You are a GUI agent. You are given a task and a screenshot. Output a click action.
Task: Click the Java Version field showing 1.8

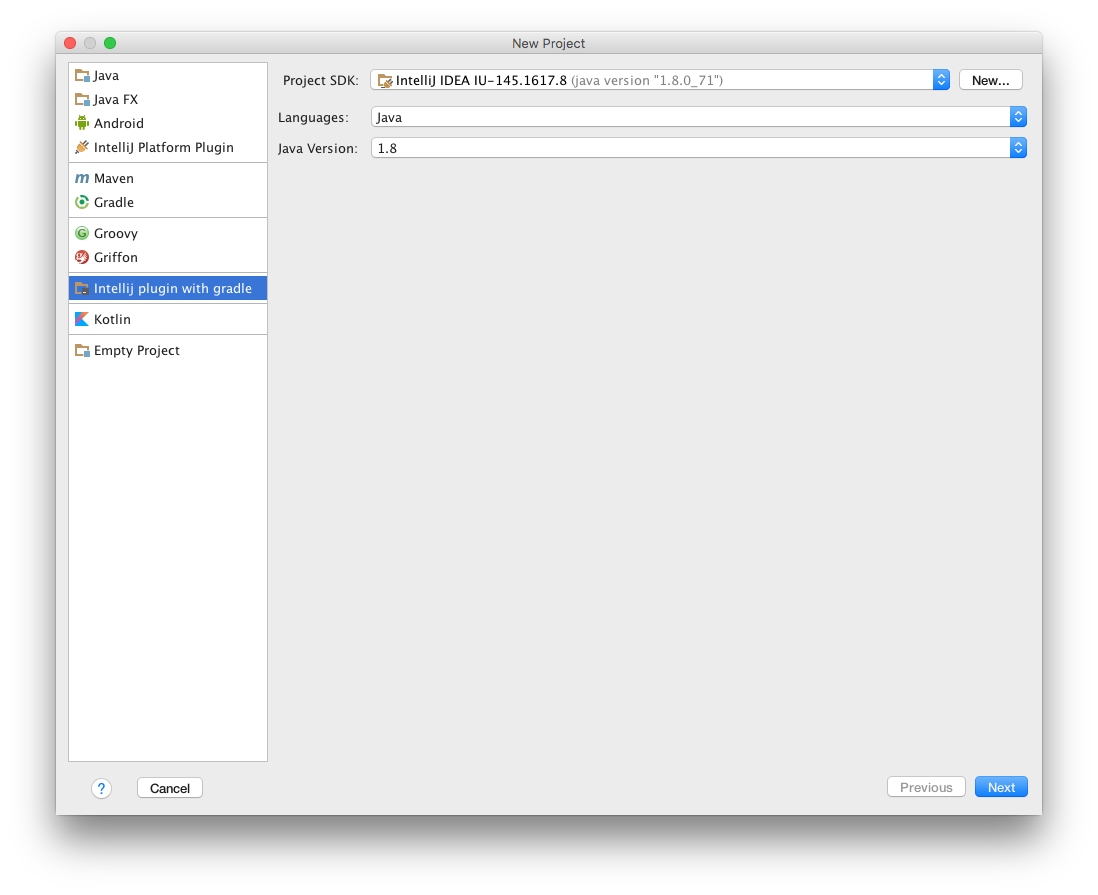click(699, 148)
